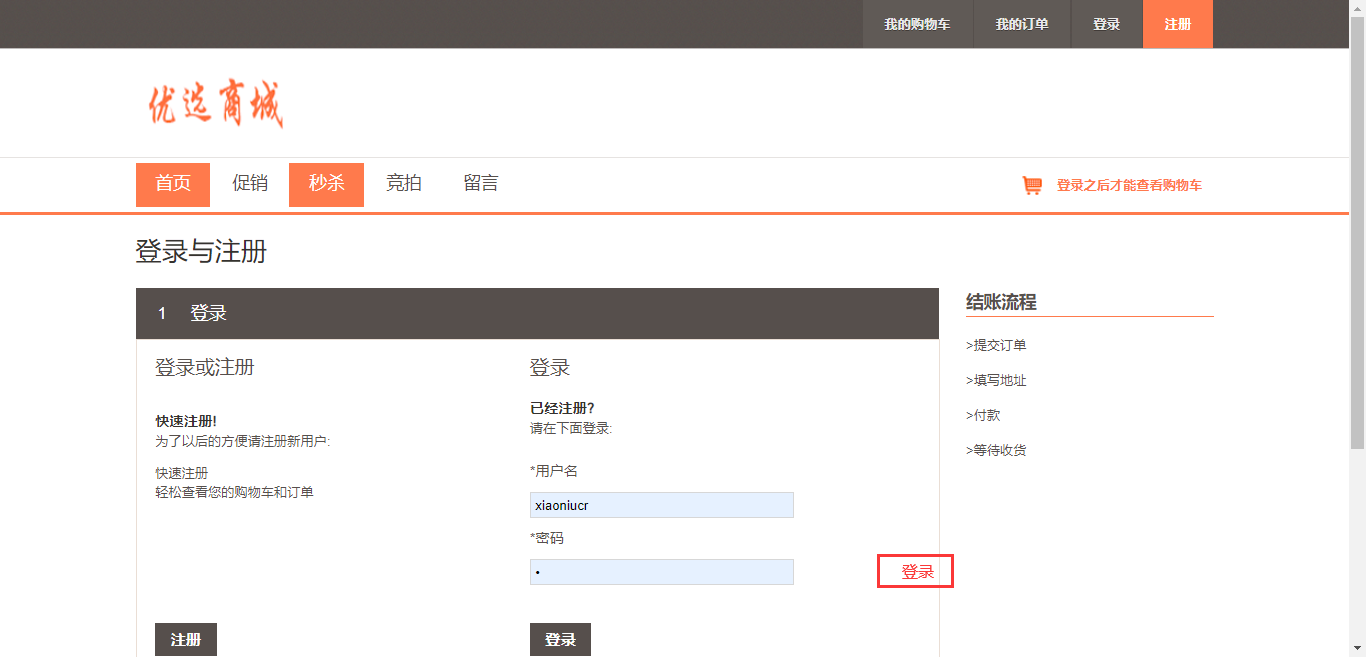Open the 留言 navigation tab

pos(481,184)
